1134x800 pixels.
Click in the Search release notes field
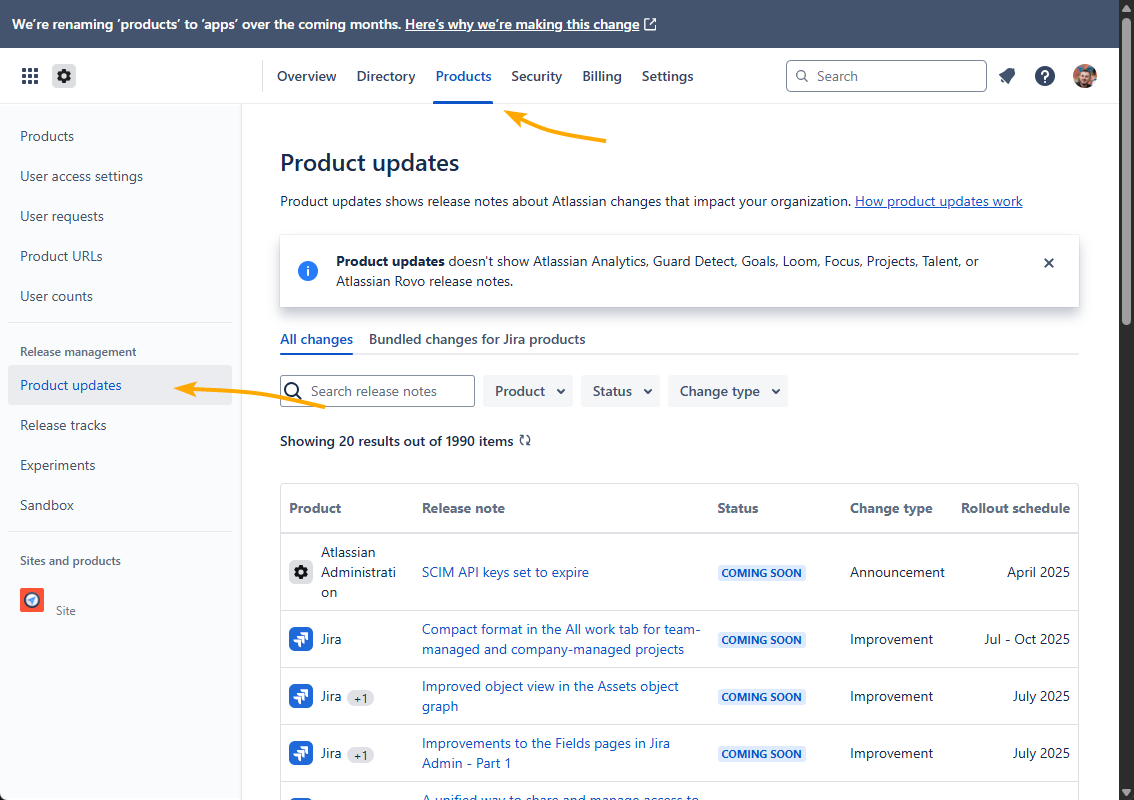click(x=377, y=391)
